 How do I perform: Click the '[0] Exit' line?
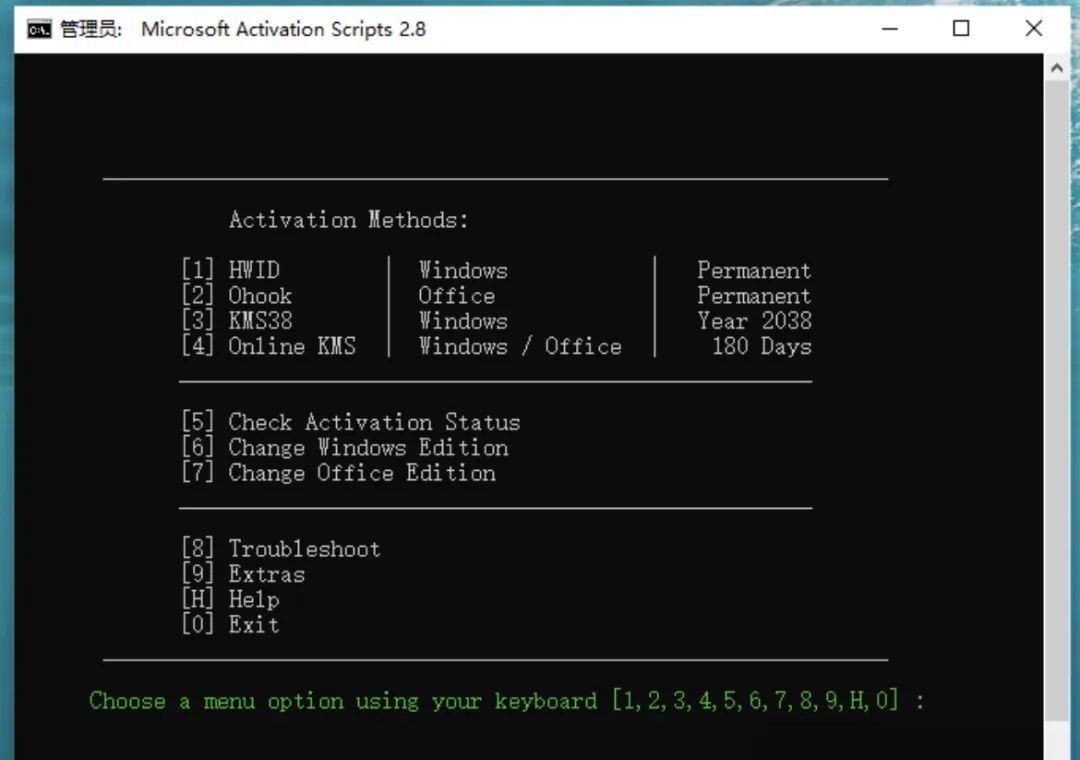coord(230,625)
